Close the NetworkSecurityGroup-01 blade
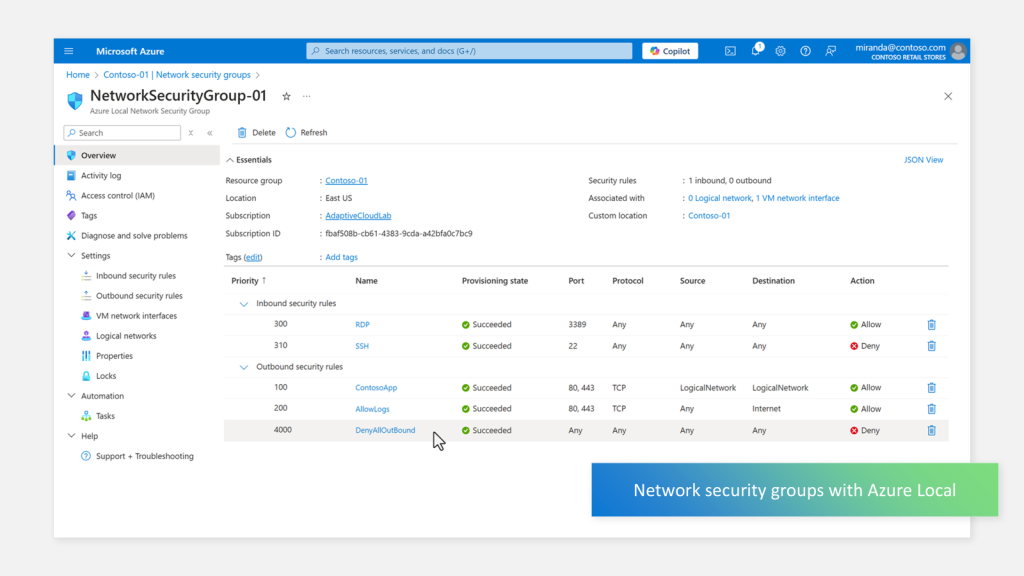 [948, 97]
